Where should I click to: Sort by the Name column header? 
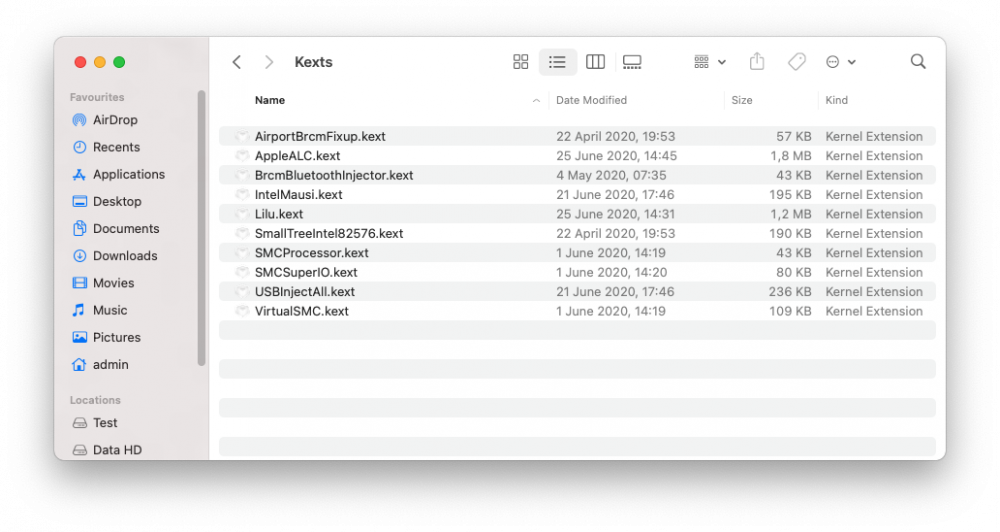tap(270, 100)
